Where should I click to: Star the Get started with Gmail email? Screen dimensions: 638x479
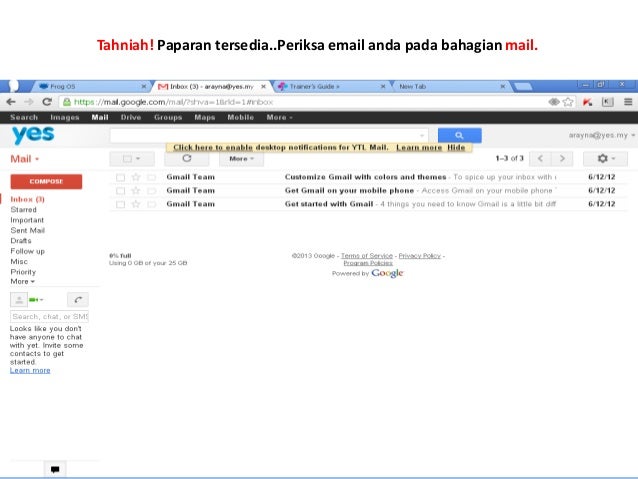coord(136,204)
